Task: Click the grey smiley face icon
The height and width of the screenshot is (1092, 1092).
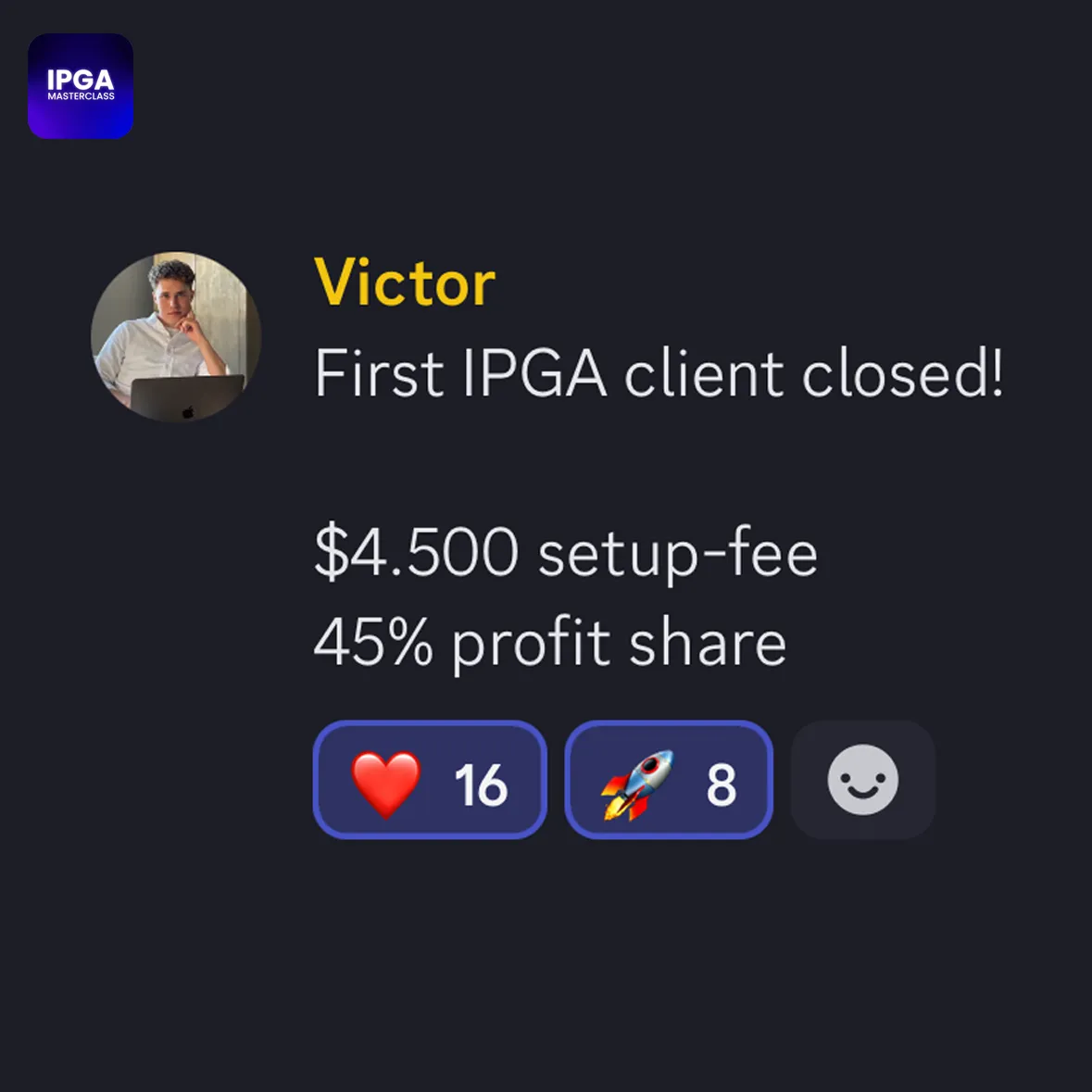Action: [x=863, y=779]
